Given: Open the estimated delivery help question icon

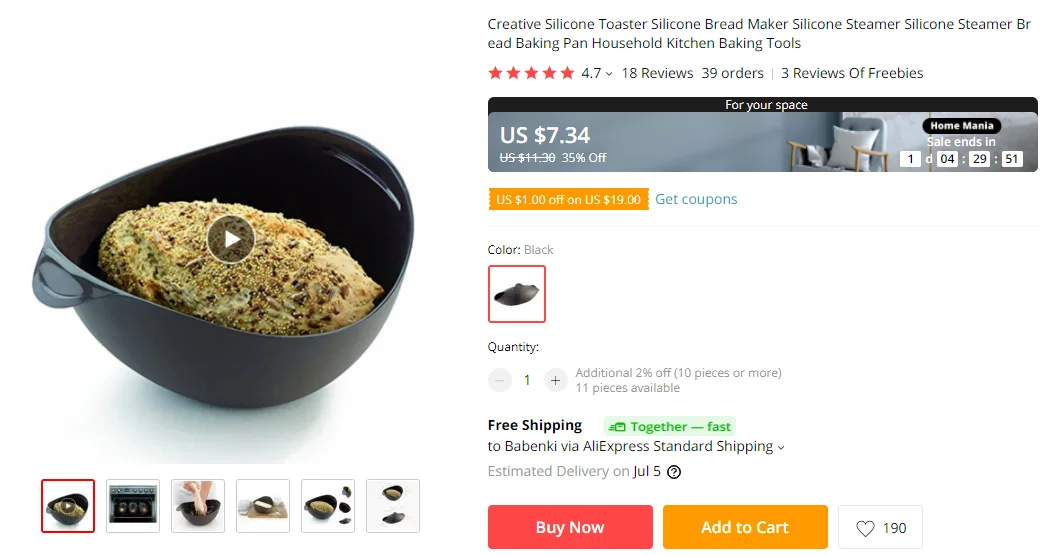Looking at the screenshot, I should (x=674, y=472).
